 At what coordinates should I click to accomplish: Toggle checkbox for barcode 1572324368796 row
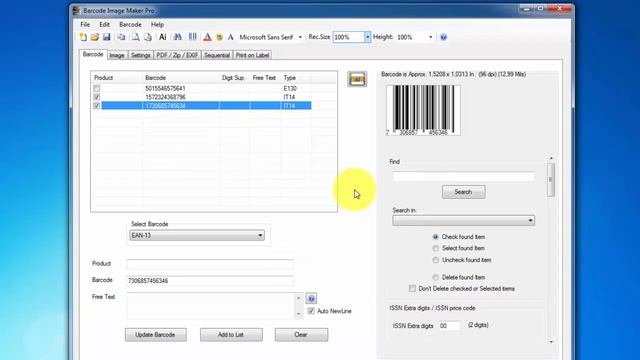[97, 97]
